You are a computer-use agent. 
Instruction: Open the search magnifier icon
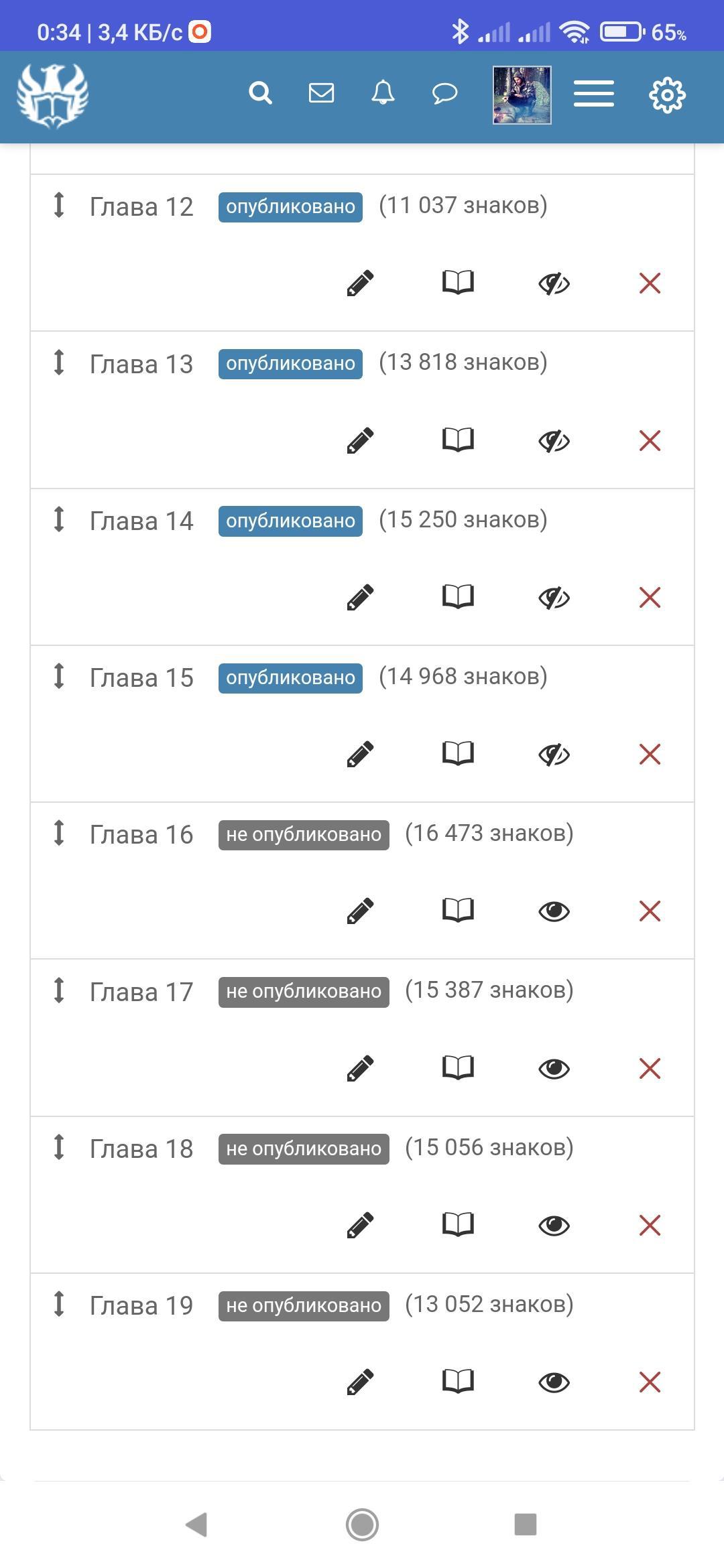(260, 93)
